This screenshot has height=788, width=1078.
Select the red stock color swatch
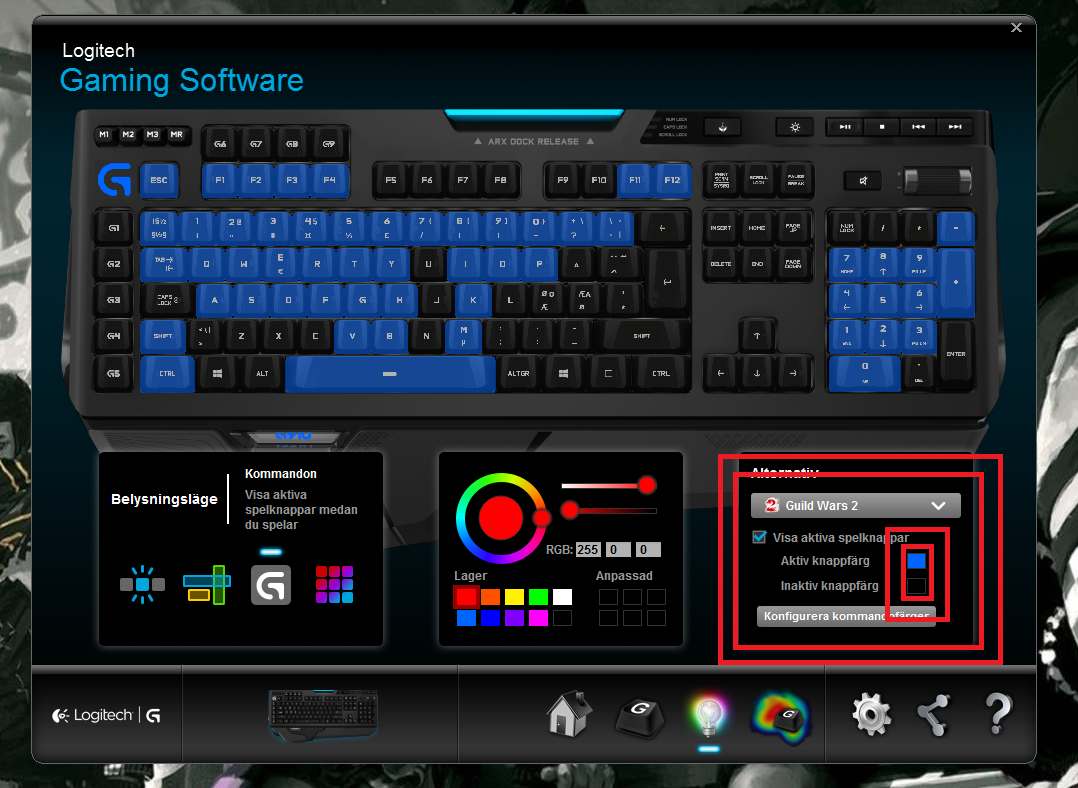pyautogui.click(x=466, y=596)
